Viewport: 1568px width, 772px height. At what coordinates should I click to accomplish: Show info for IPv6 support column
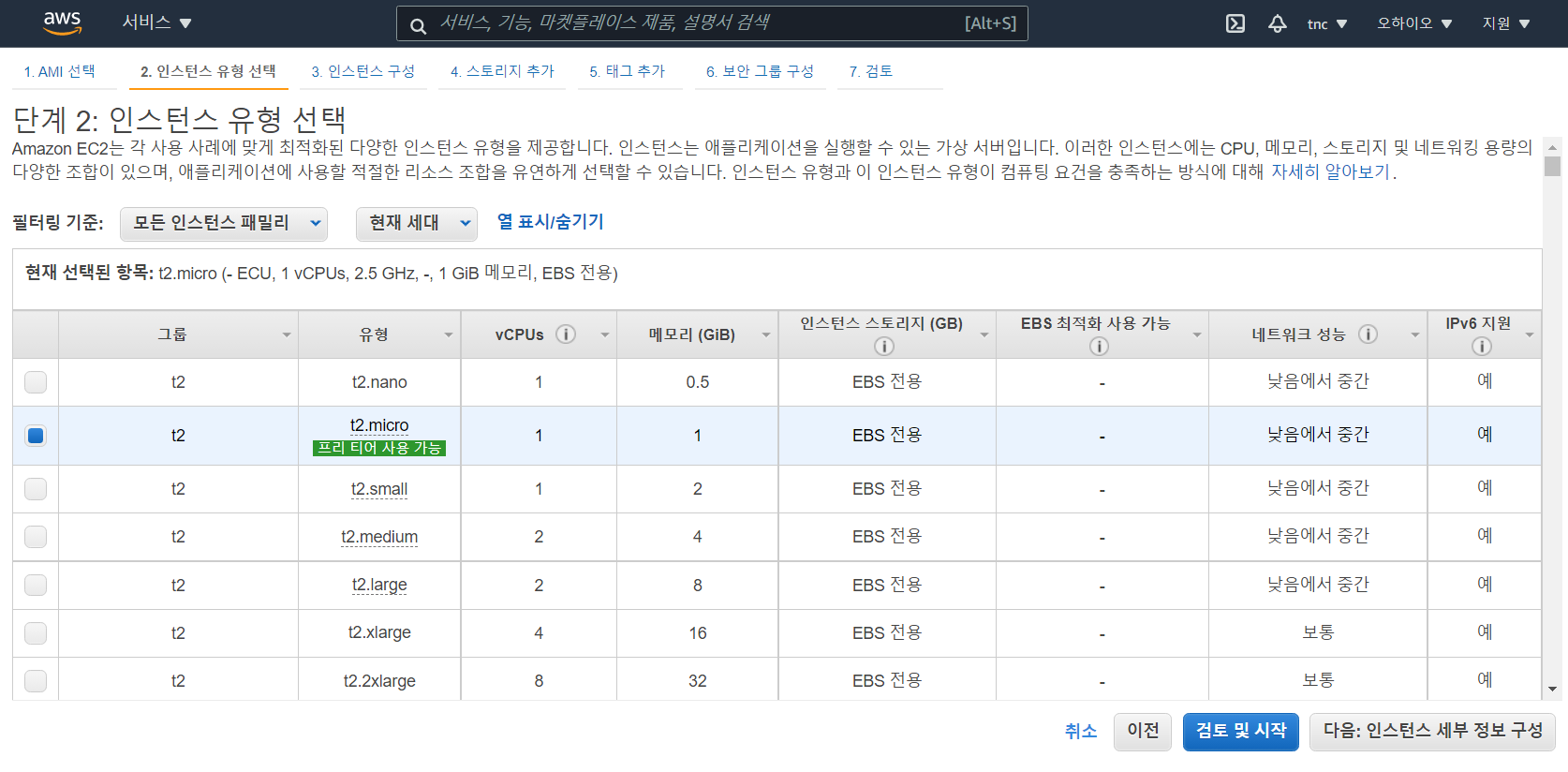1482,347
